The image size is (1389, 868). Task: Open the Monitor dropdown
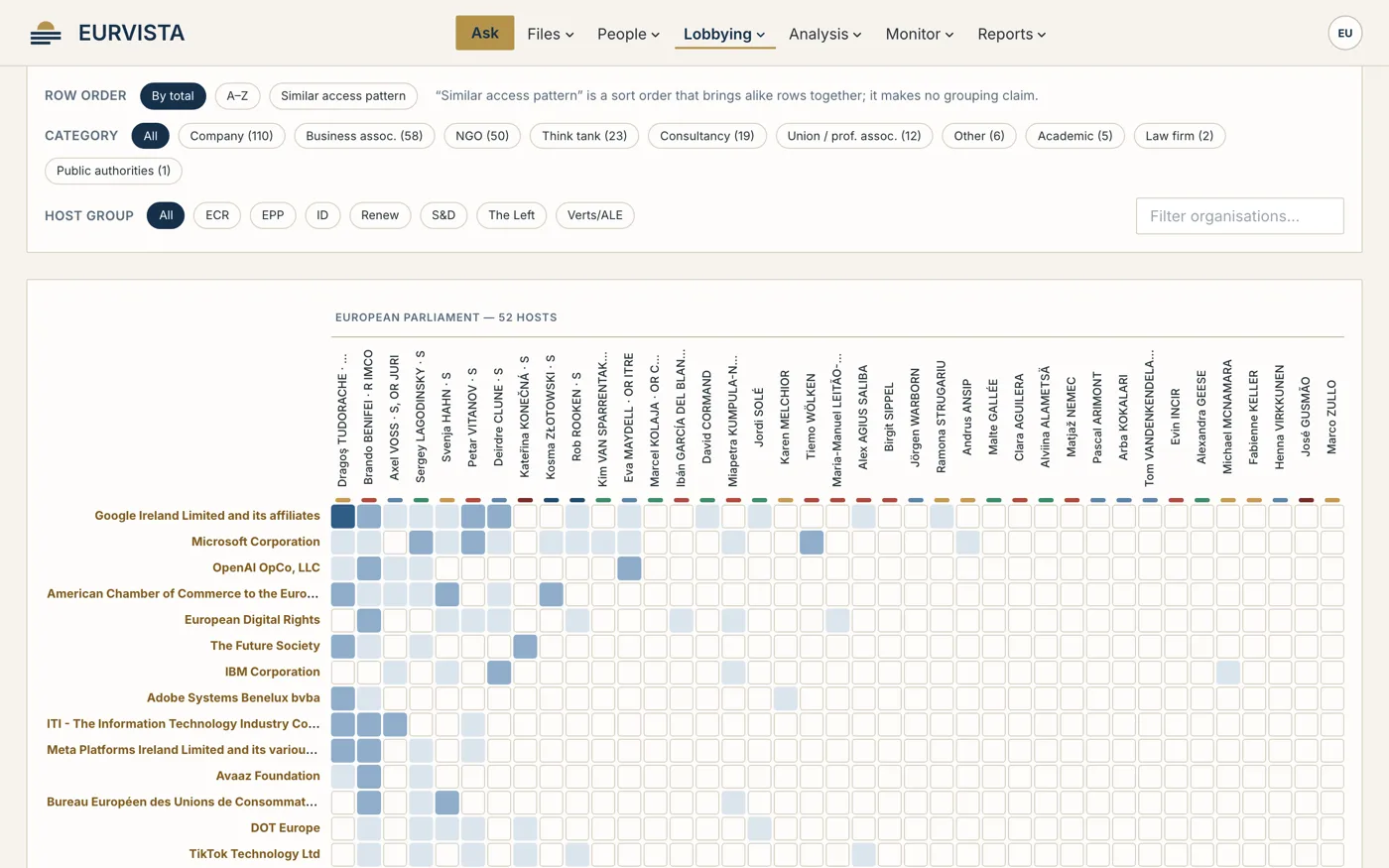point(920,34)
